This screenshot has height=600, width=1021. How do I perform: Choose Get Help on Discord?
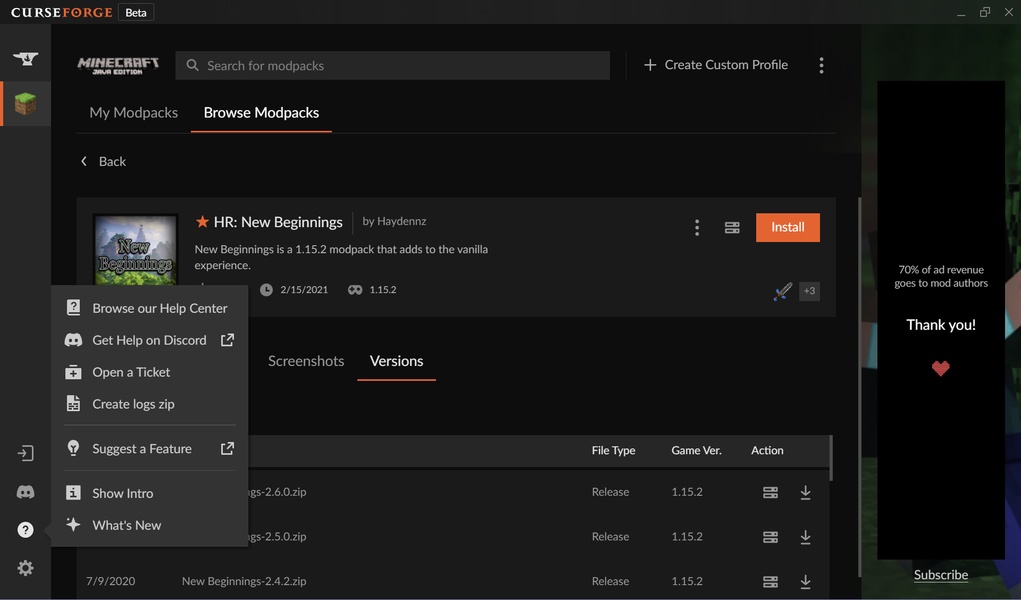[x=149, y=340]
